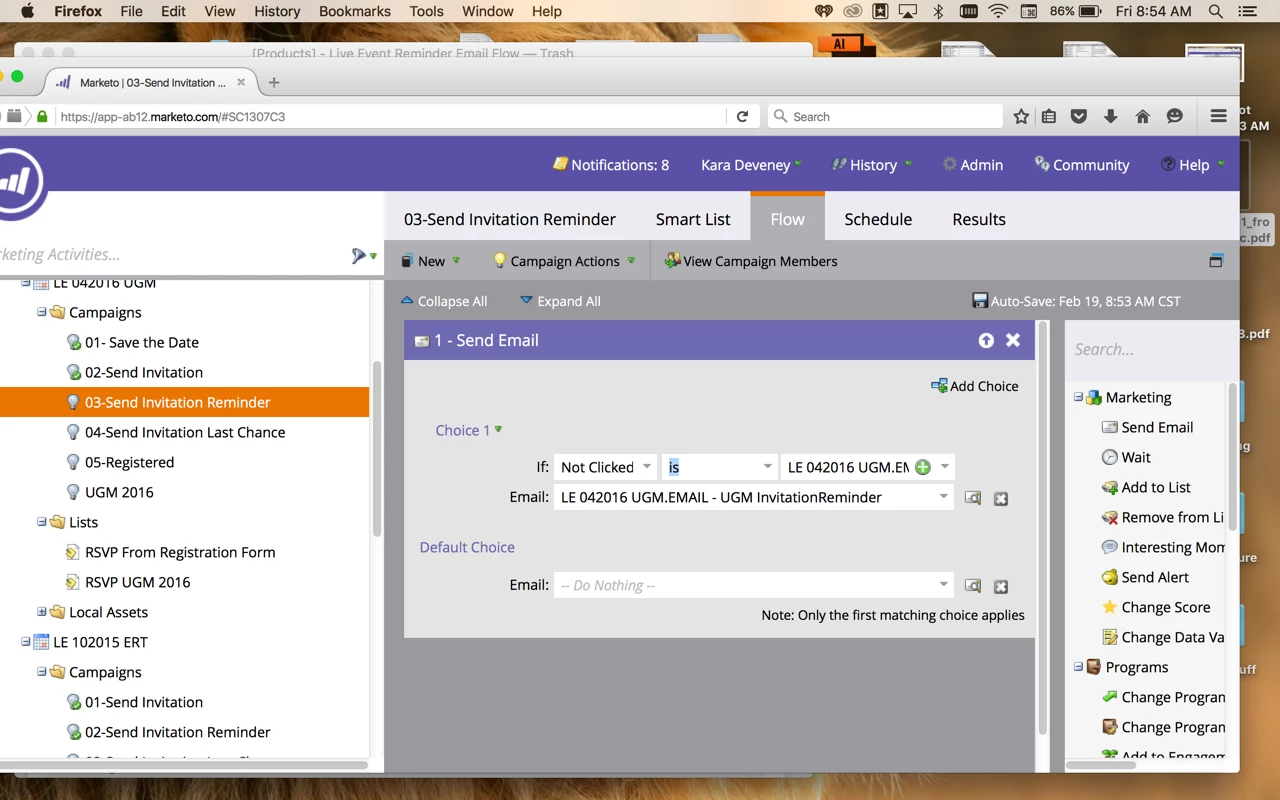Open LE 042016 UGM.EM value dropdown

pos(944,467)
